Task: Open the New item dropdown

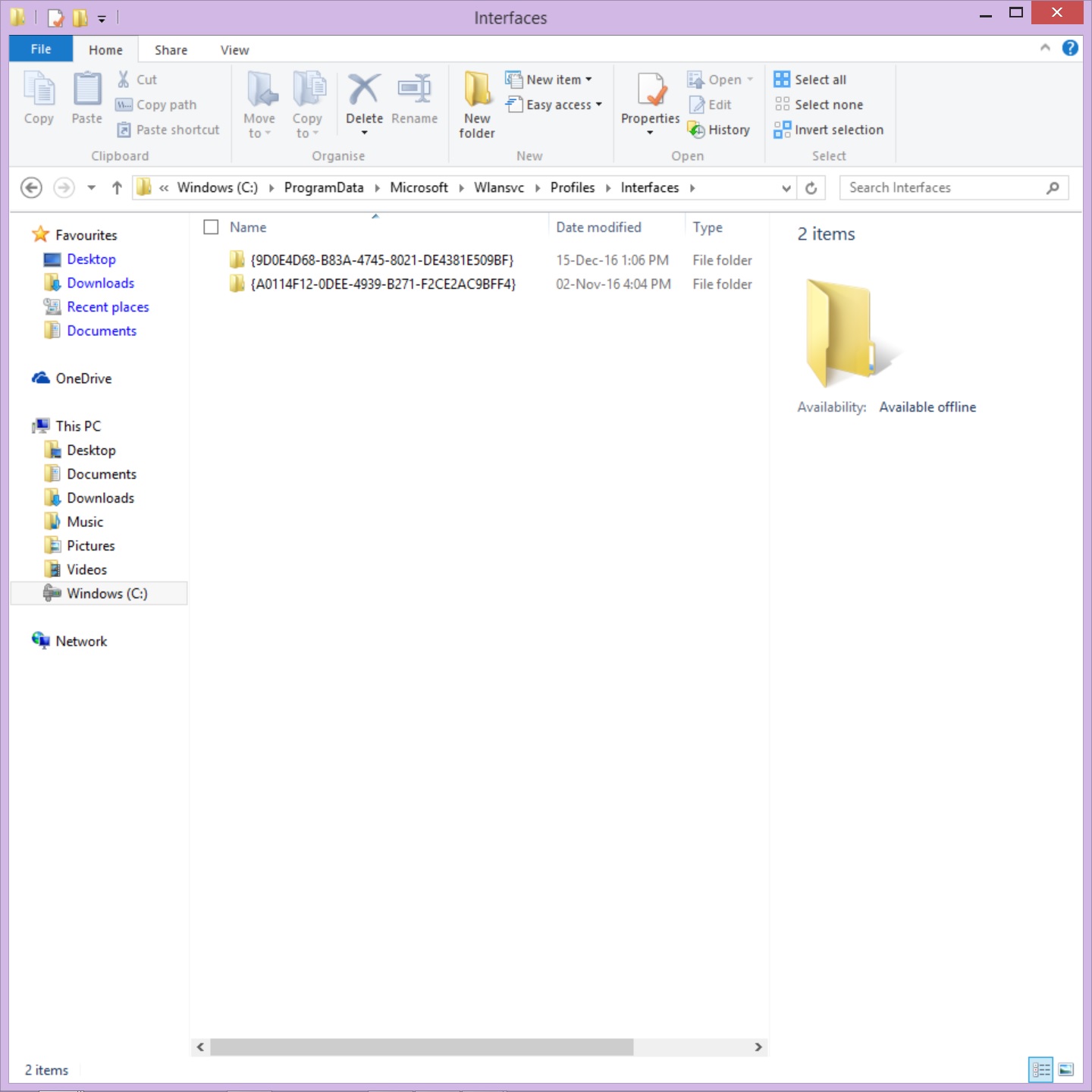Action: 549,80
